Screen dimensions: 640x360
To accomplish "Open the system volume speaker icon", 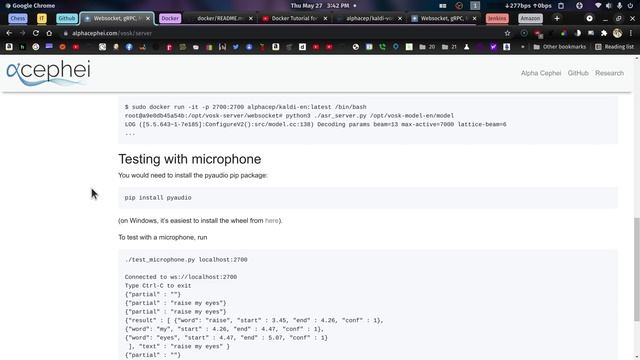I will pos(609,6).
